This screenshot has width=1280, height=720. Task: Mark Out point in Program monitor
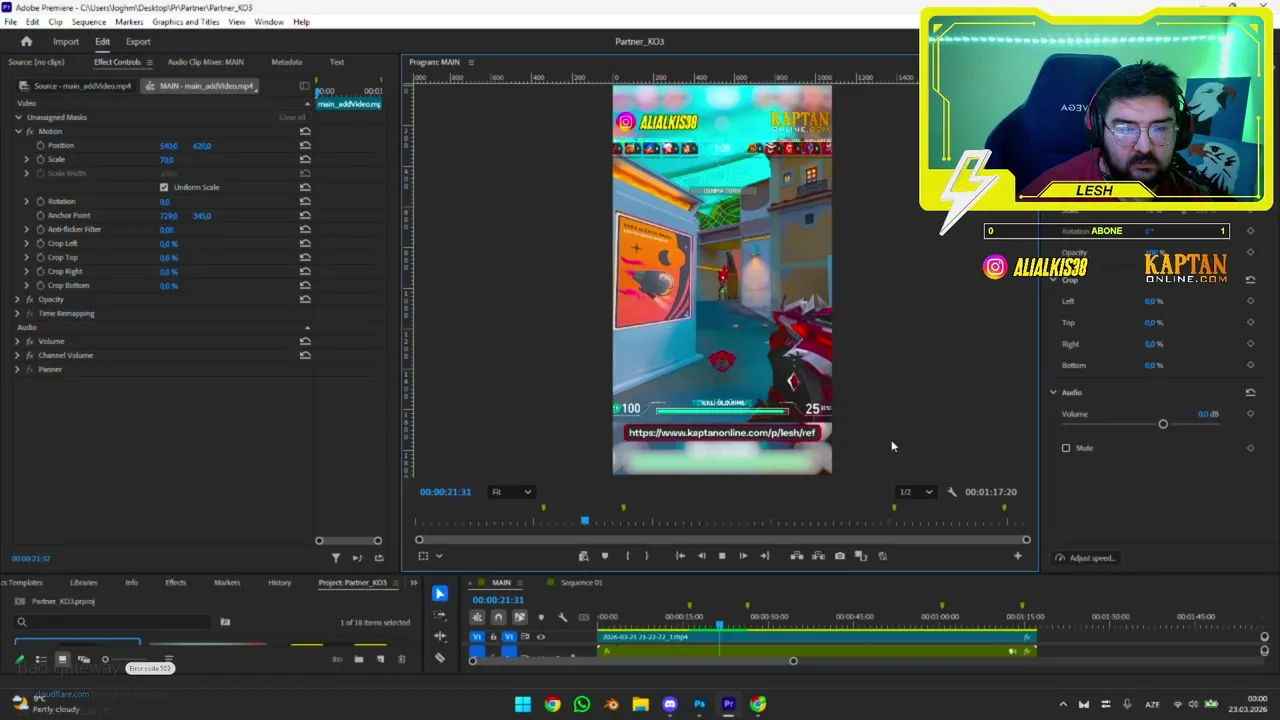click(x=647, y=556)
